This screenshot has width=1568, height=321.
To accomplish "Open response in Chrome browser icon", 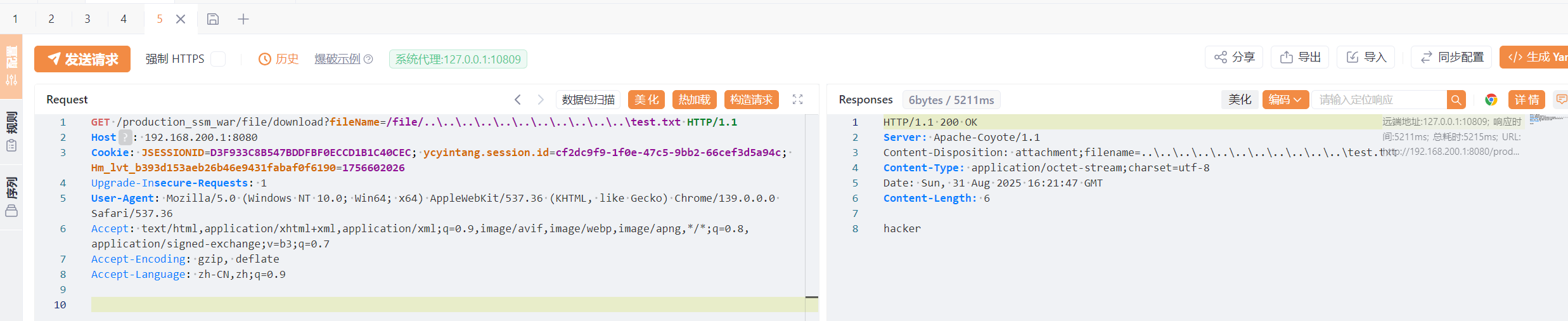I will 1491,100.
